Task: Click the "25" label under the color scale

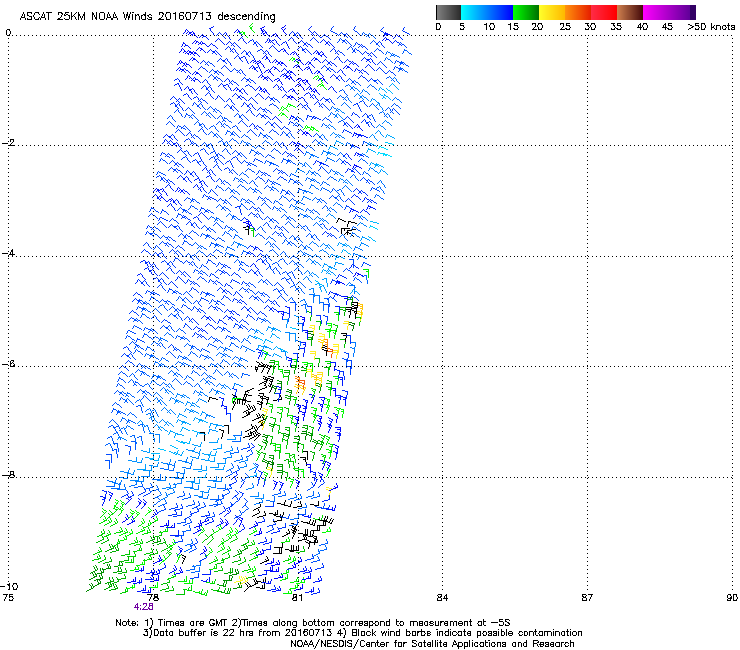Action: [564, 27]
